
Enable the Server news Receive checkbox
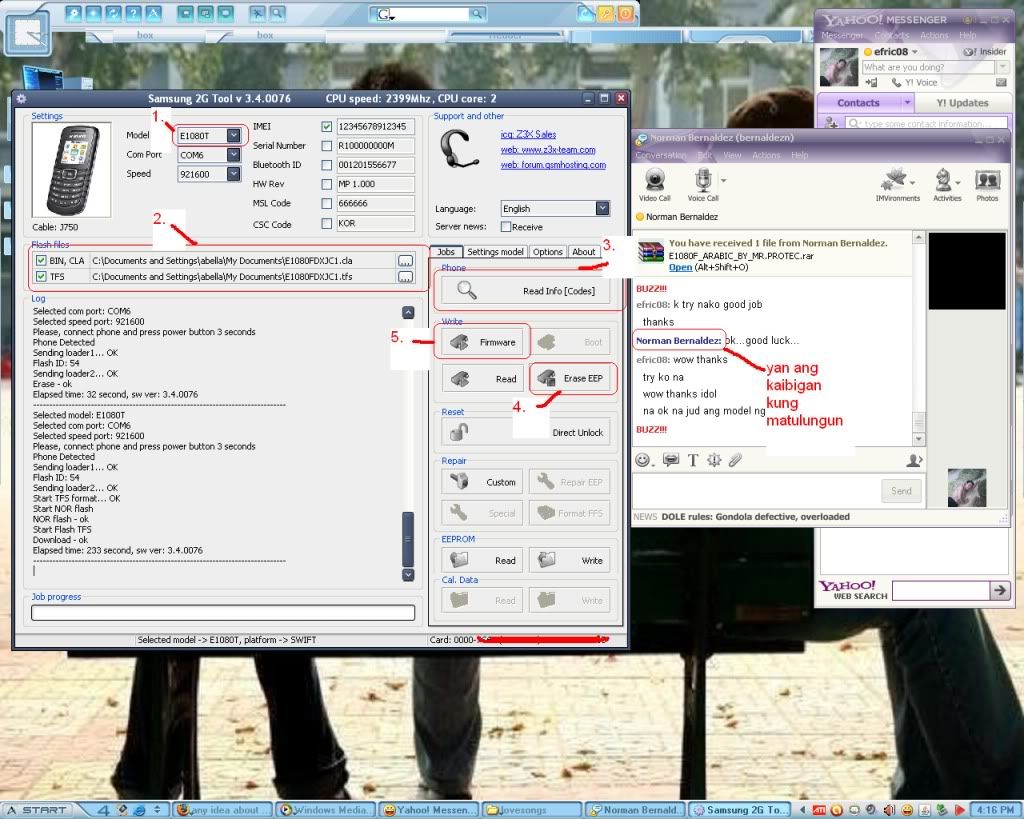pyautogui.click(x=506, y=227)
